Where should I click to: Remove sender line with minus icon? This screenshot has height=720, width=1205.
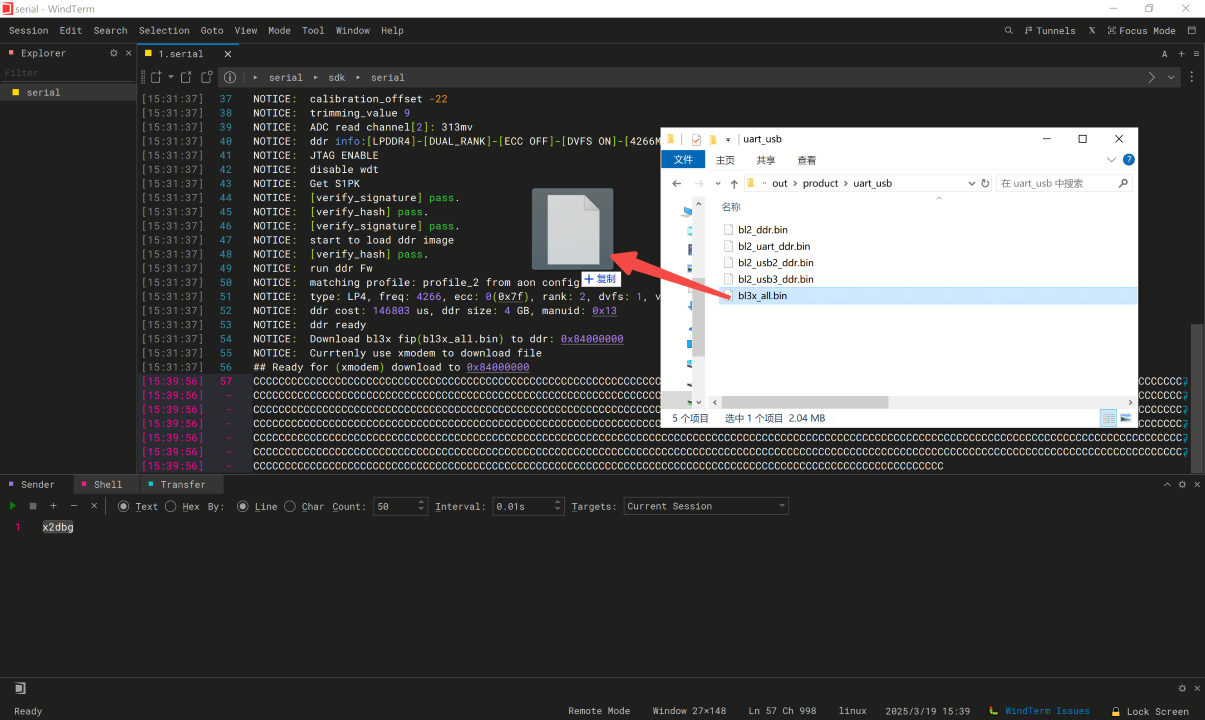pos(74,506)
